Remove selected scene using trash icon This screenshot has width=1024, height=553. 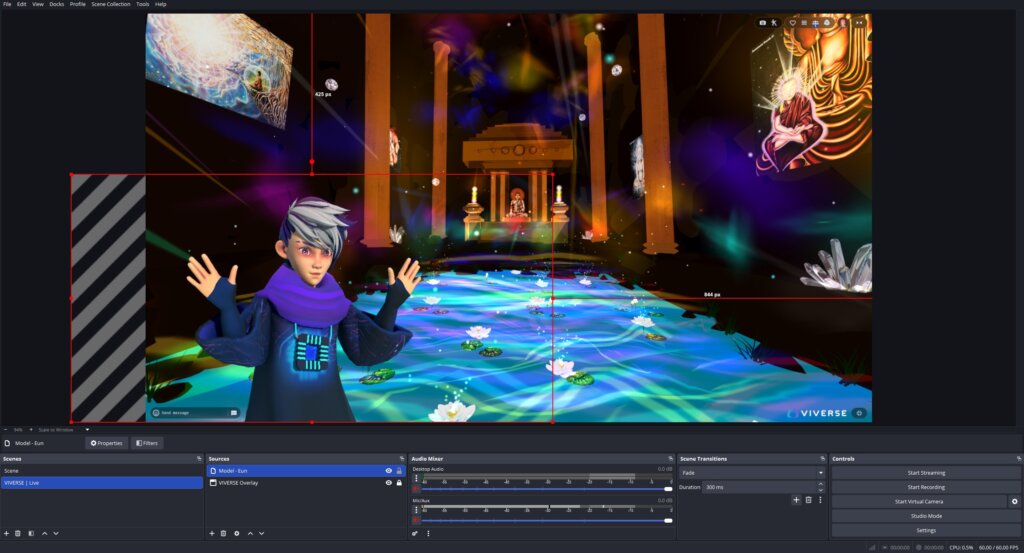pyautogui.click(x=18, y=533)
